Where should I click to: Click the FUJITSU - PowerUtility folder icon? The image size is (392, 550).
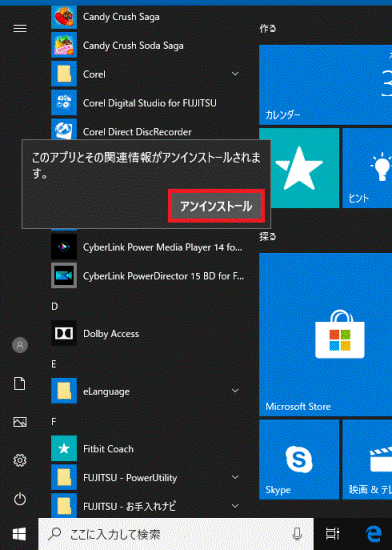[64, 477]
